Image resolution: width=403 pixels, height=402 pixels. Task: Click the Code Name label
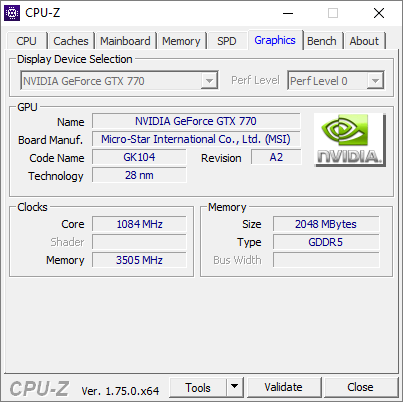(57, 158)
